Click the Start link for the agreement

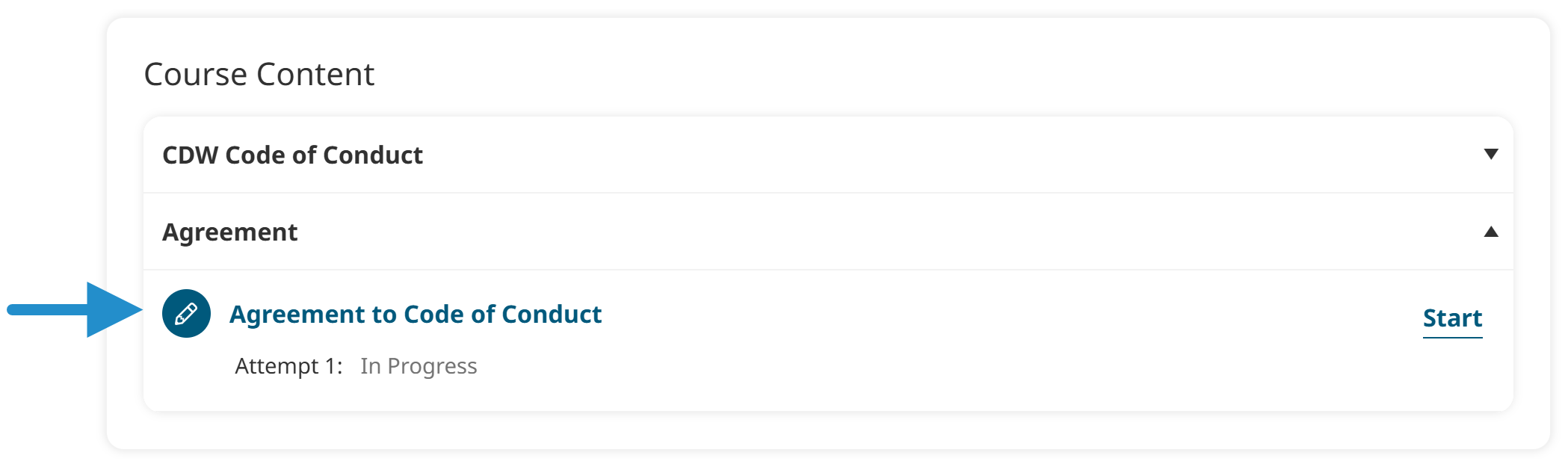(1451, 317)
